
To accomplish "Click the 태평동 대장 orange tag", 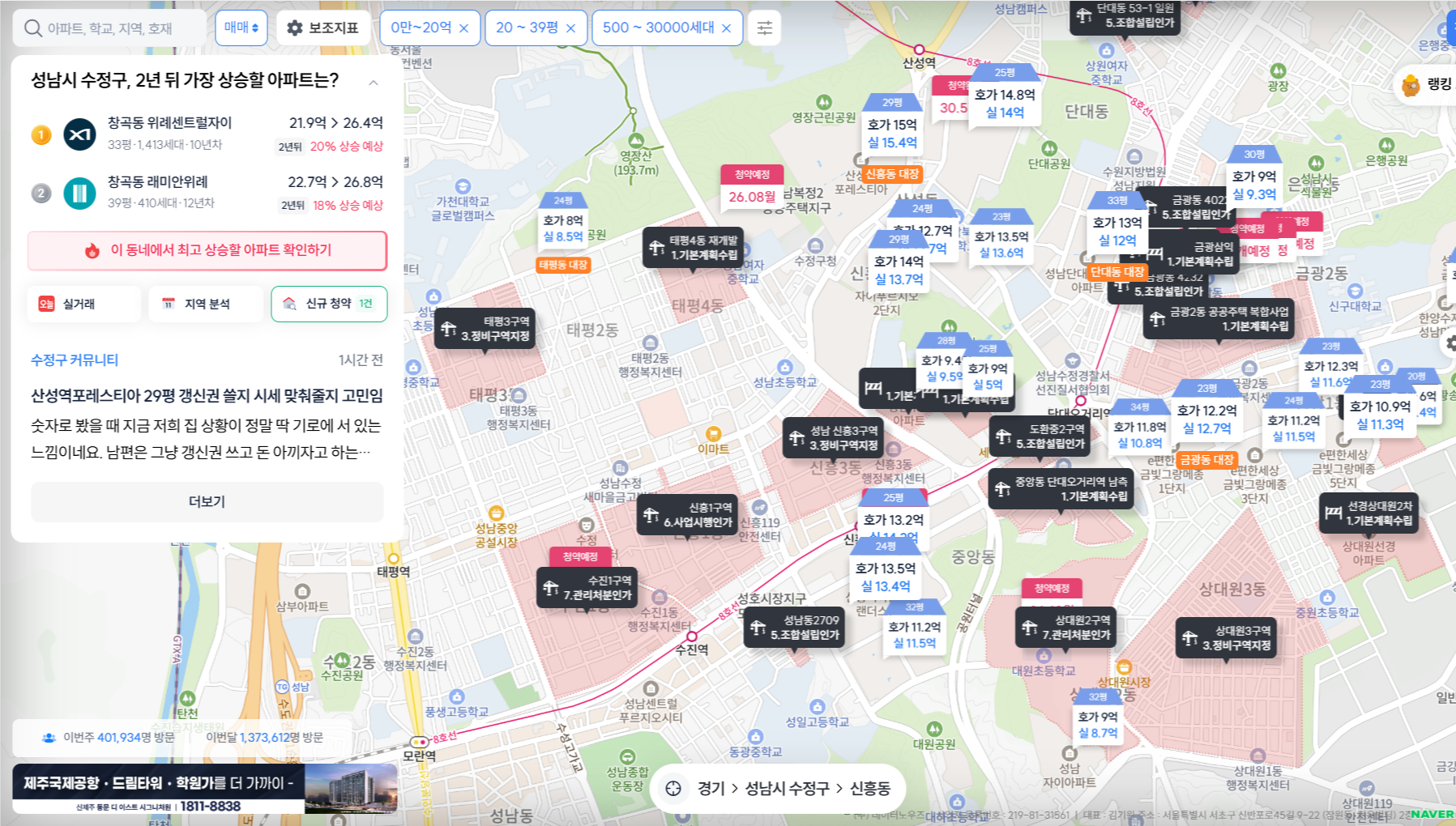I will pyautogui.click(x=564, y=265).
